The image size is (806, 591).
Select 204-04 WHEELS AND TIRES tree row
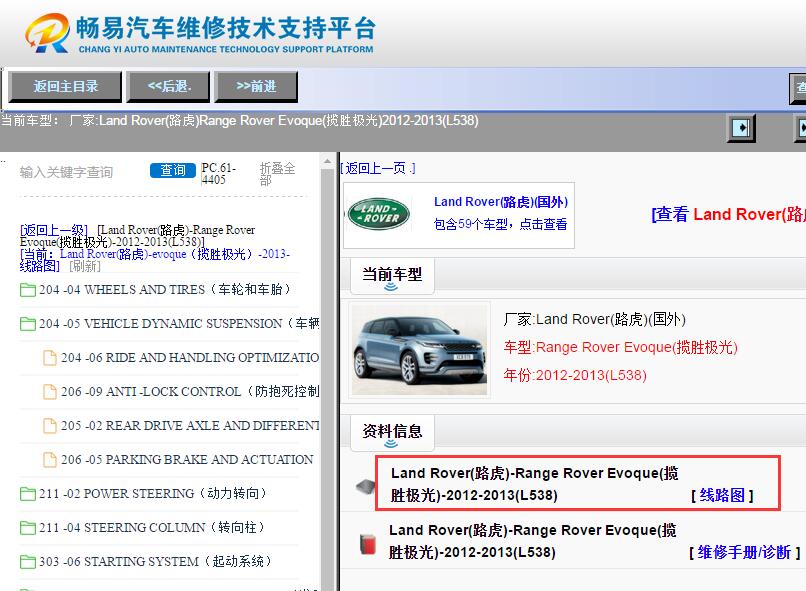[x=164, y=290]
